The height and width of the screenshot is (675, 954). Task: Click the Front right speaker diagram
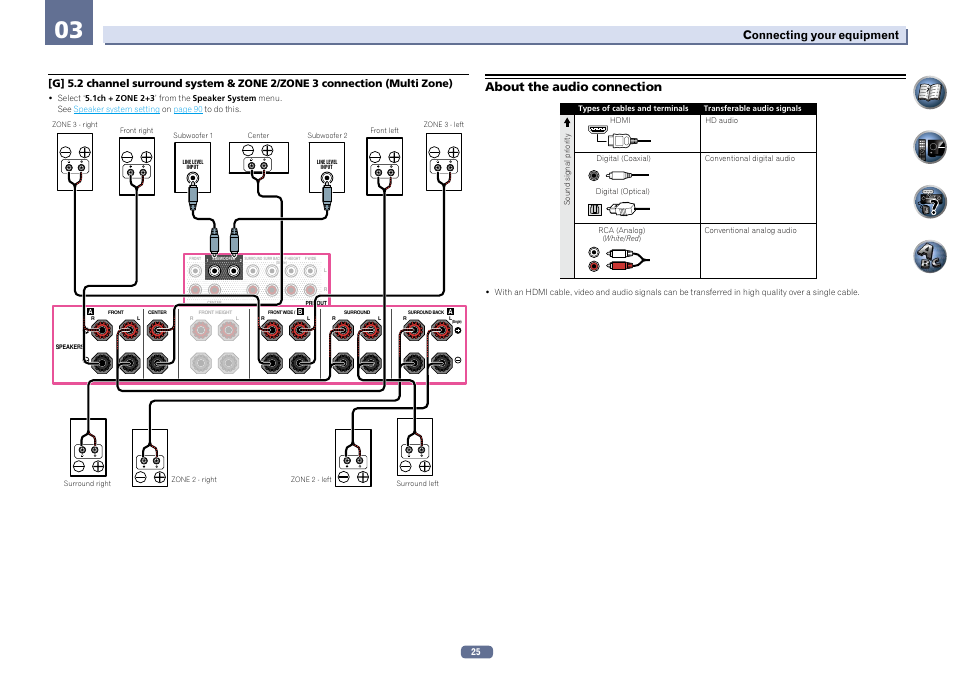click(137, 166)
